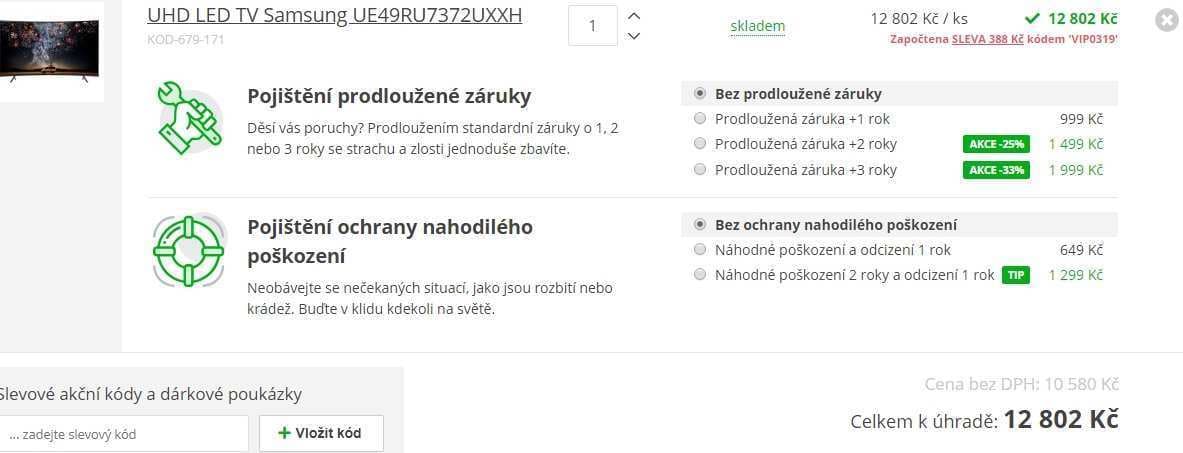Click the green TIP badge
The height and width of the screenshot is (453, 1183).
pos(1016,275)
